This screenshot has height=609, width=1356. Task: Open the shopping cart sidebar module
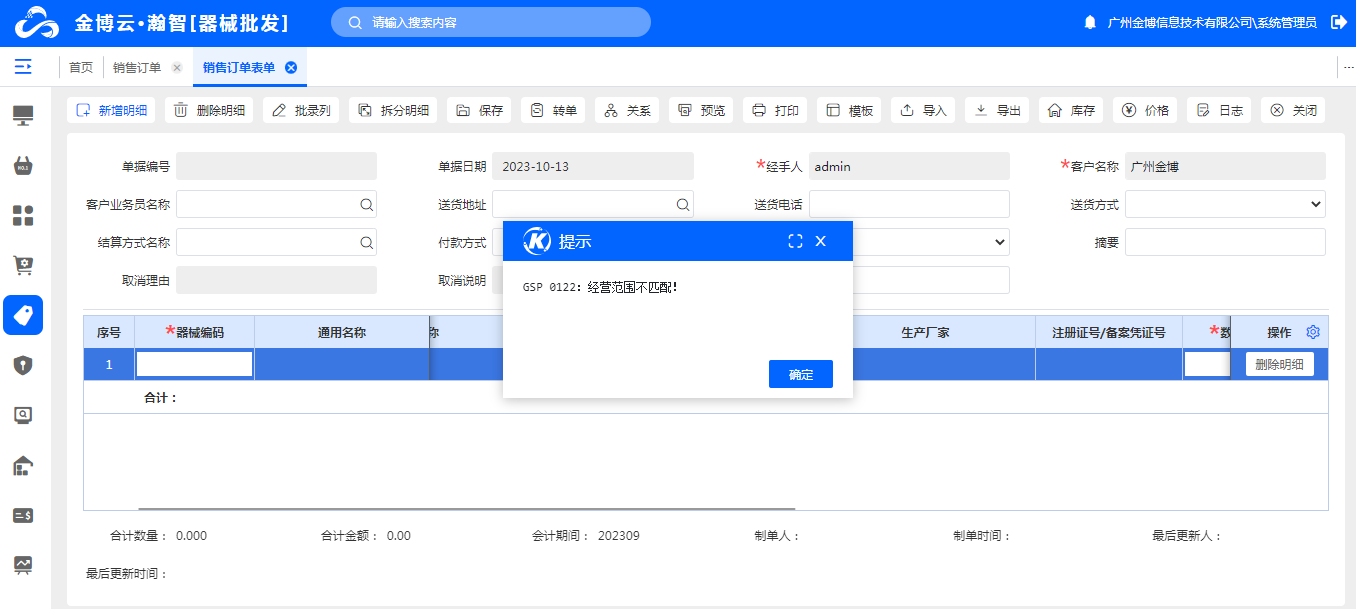(x=23, y=265)
